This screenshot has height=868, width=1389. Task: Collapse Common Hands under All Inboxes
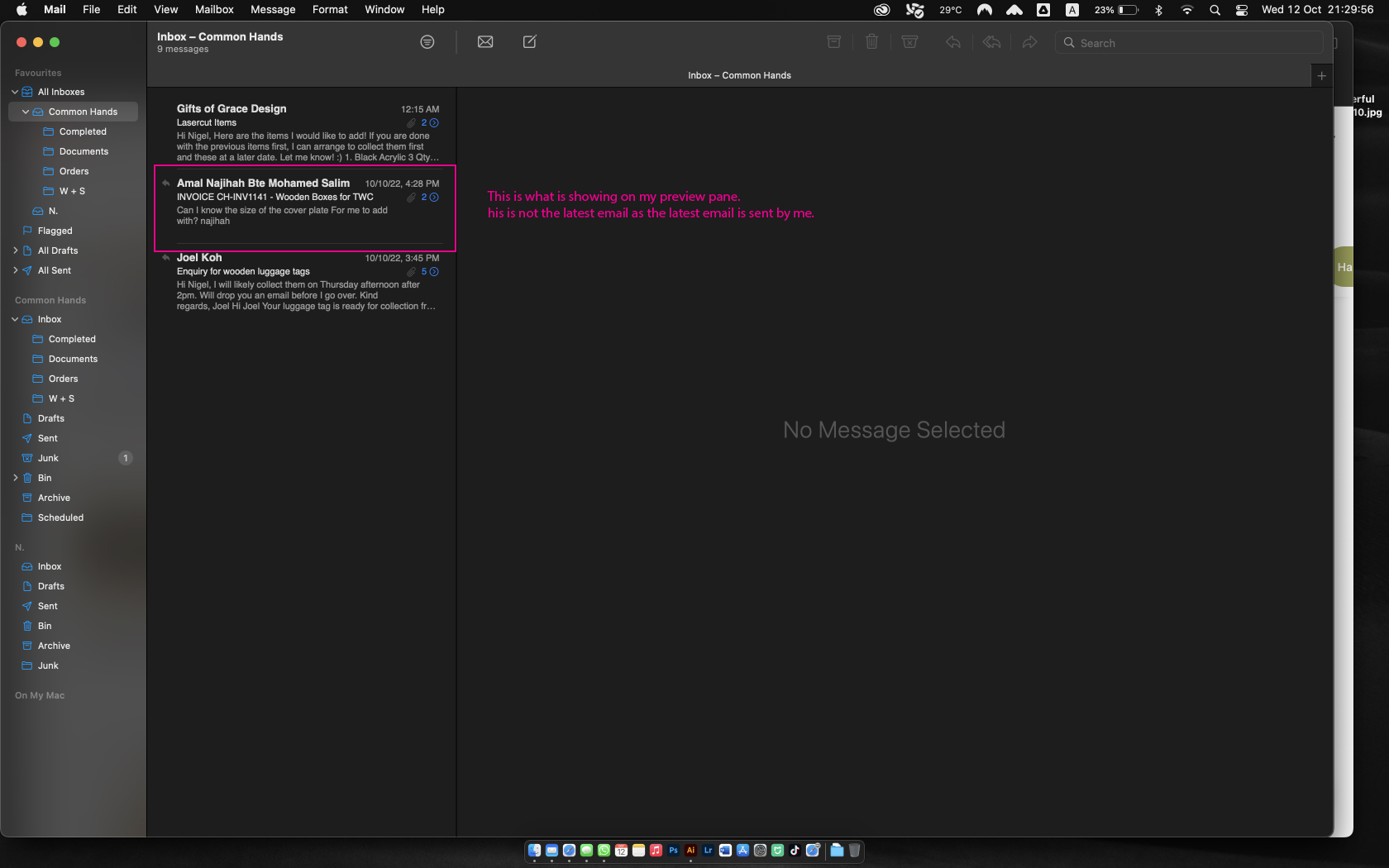click(26, 111)
